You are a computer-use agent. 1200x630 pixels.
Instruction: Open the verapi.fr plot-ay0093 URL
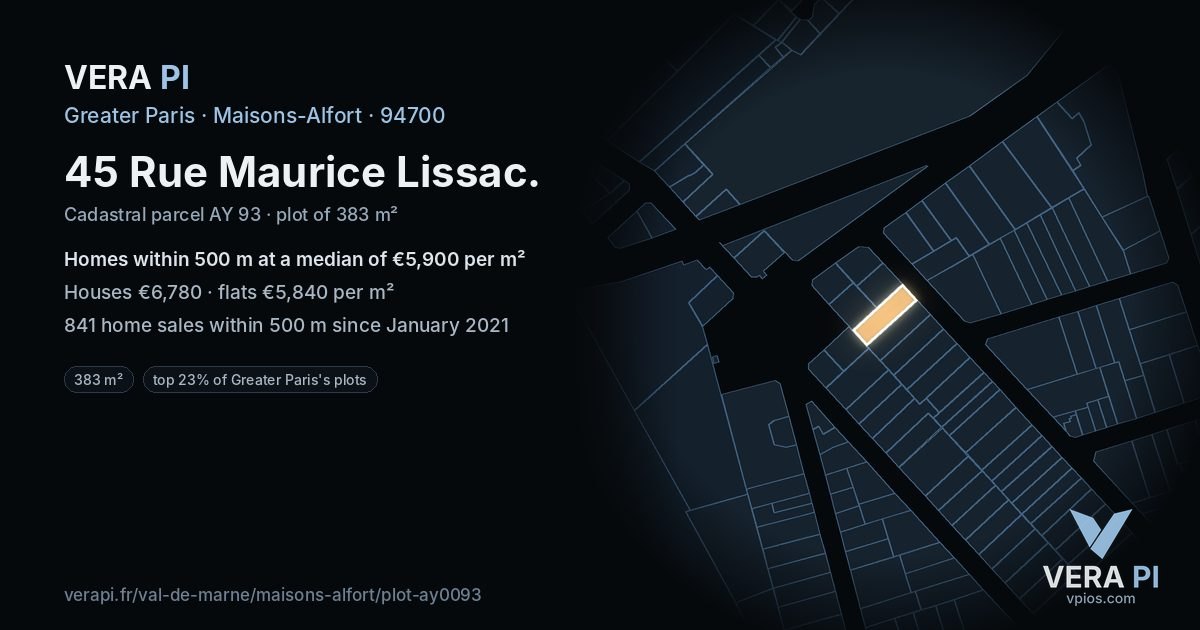point(273,594)
